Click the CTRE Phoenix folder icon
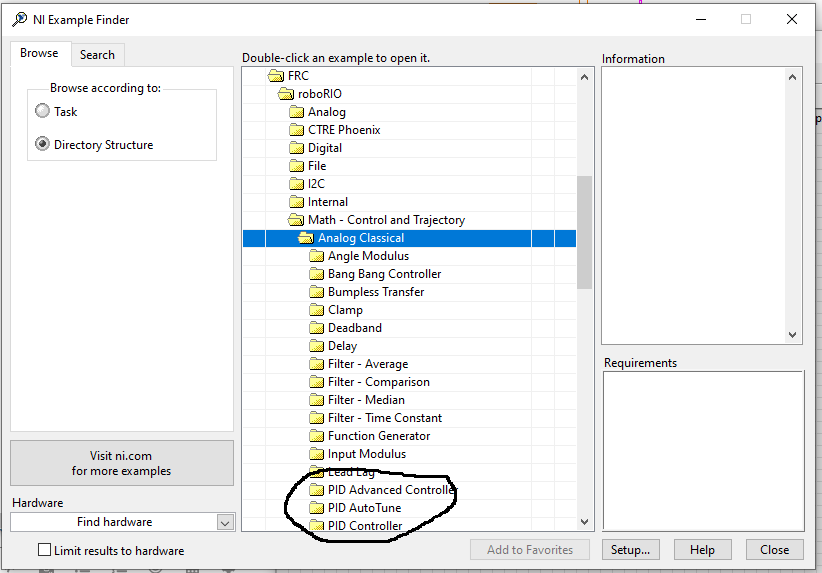The image size is (822, 573). coord(296,130)
